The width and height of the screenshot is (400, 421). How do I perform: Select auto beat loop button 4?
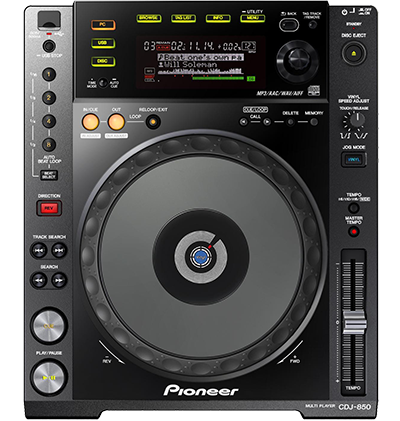(x=49, y=121)
